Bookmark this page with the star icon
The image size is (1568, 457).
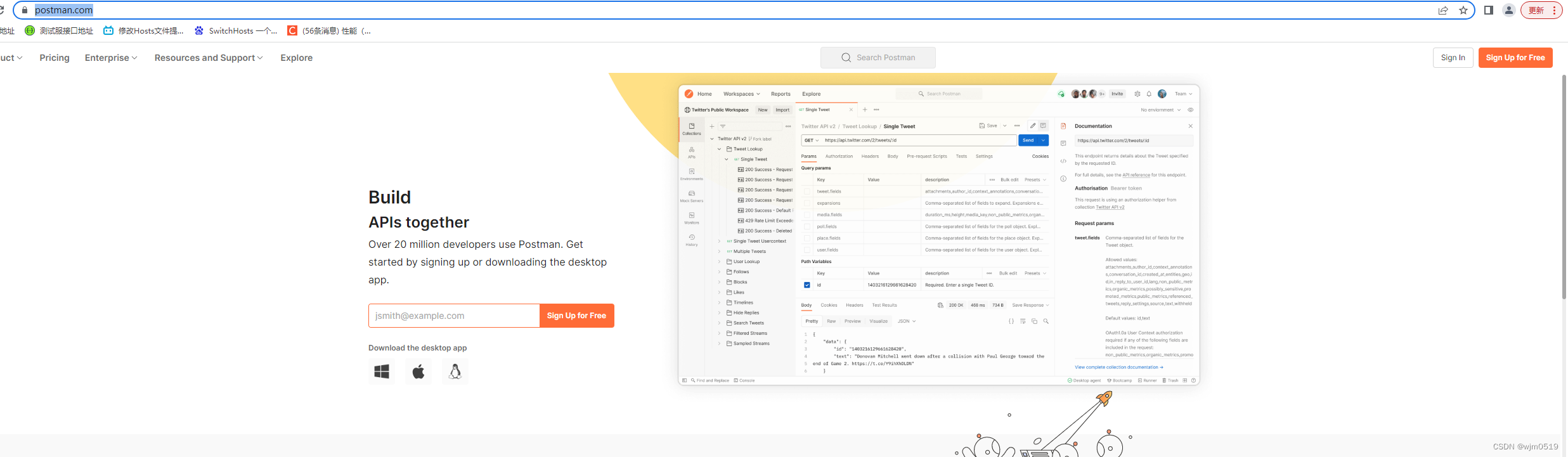pyautogui.click(x=1463, y=10)
